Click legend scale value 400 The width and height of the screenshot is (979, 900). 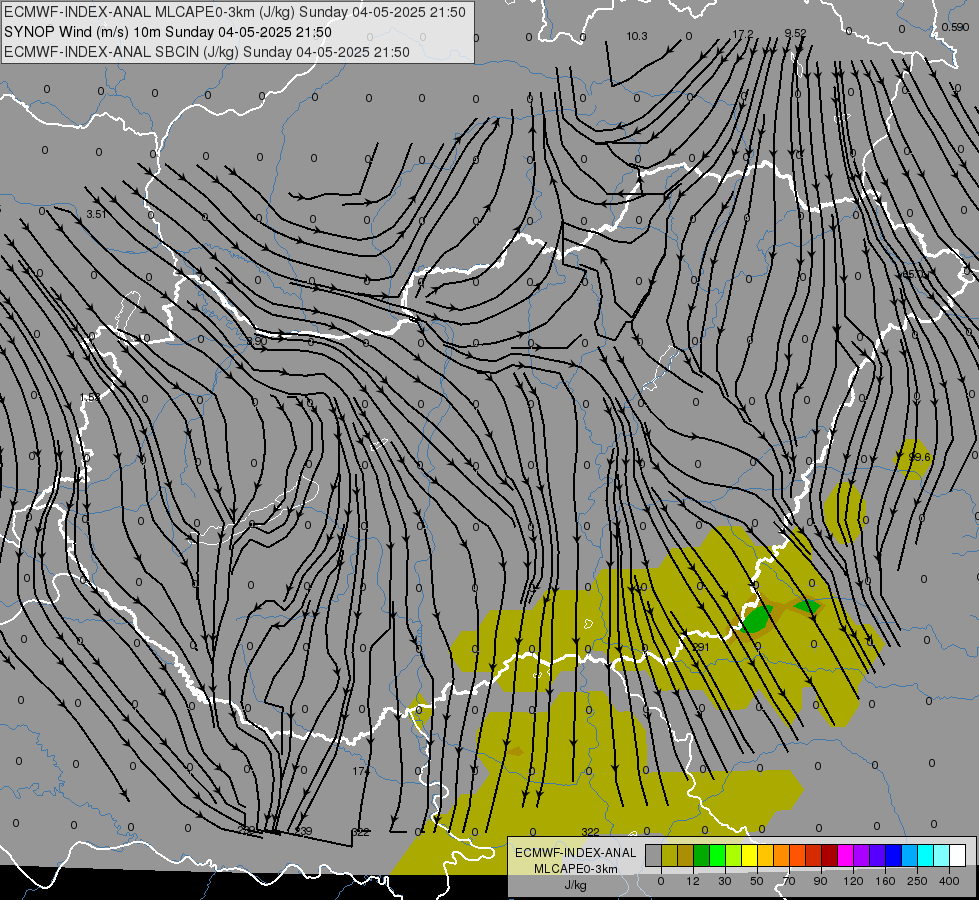pyautogui.click(x=949, y=881)
